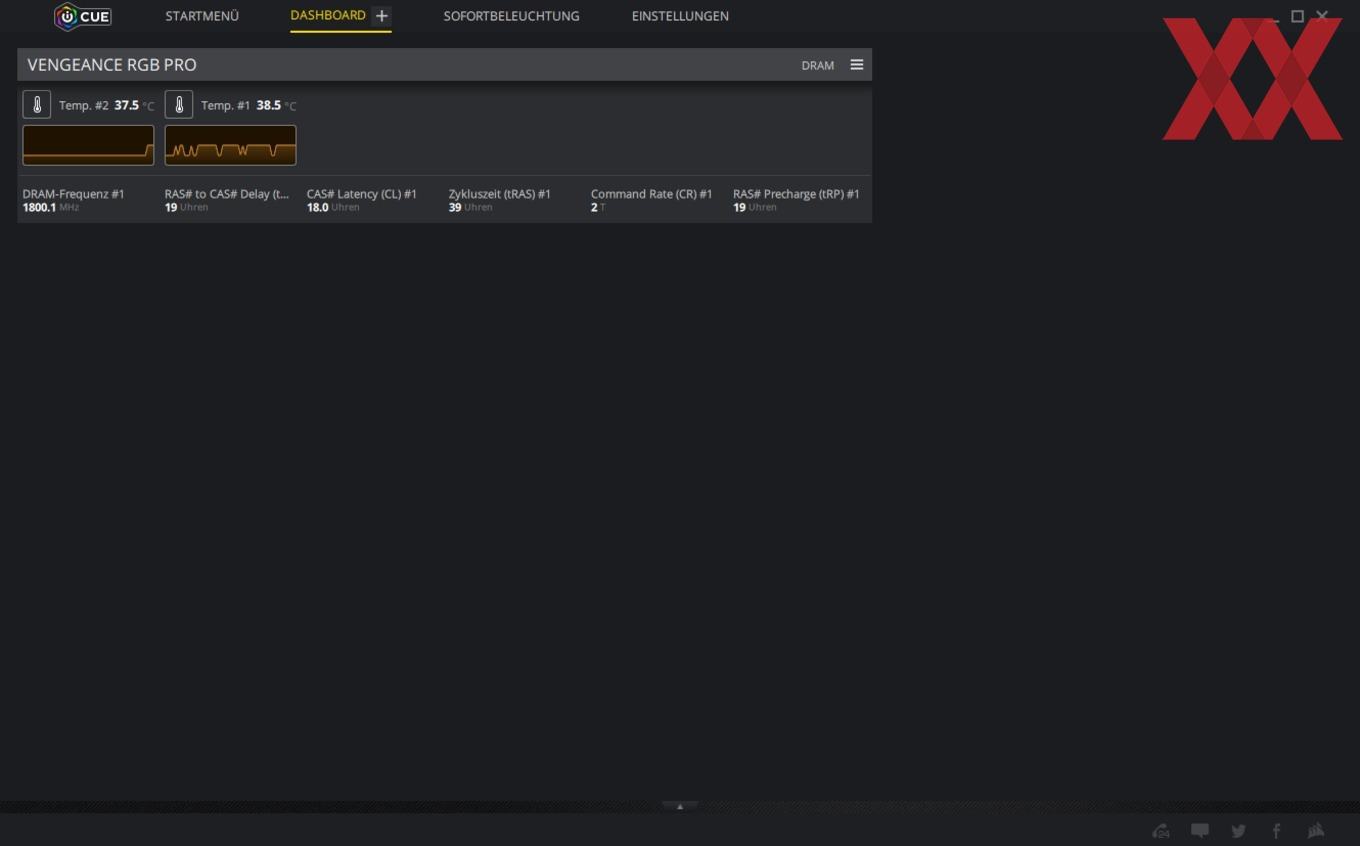Open the Twitter icon in the footer
Image resolution: width=1360 pixels, height=846 pixels.
click(x=1238, y=830)
